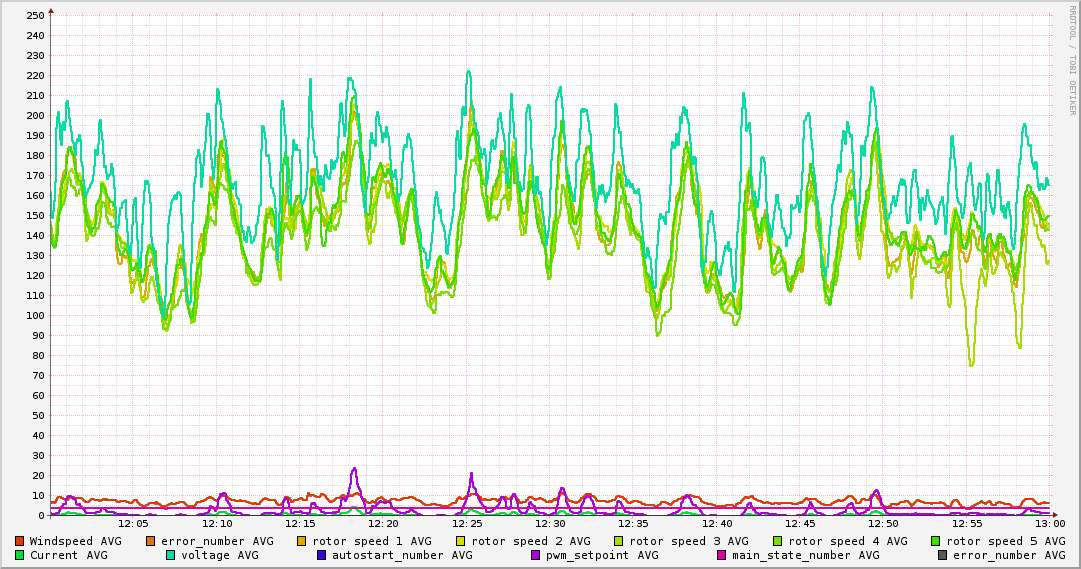Click the y-axis value 90

click(38, 335)
